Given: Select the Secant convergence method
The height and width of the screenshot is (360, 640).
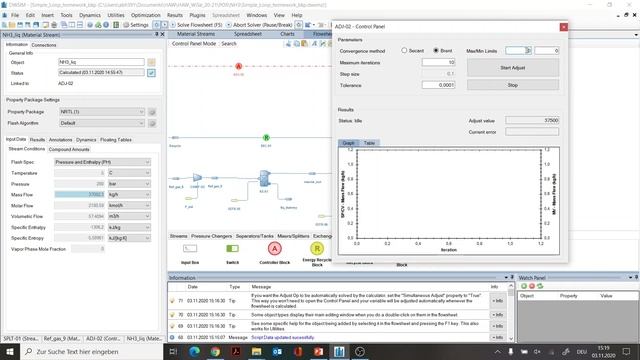Looking at the screenshot, I should (404, 51).
